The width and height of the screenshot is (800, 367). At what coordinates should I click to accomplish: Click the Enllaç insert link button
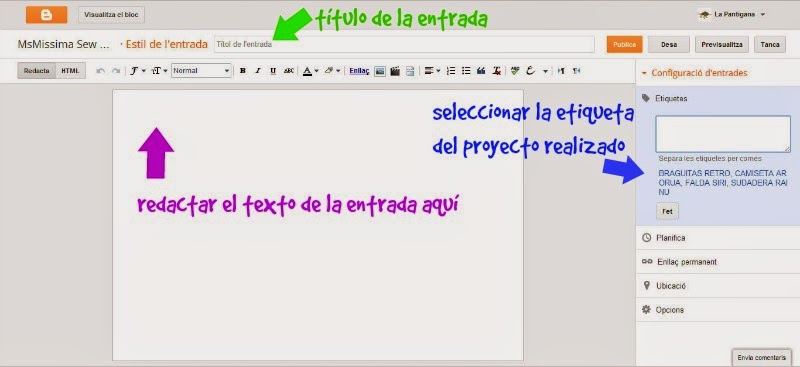coord(359,71)
